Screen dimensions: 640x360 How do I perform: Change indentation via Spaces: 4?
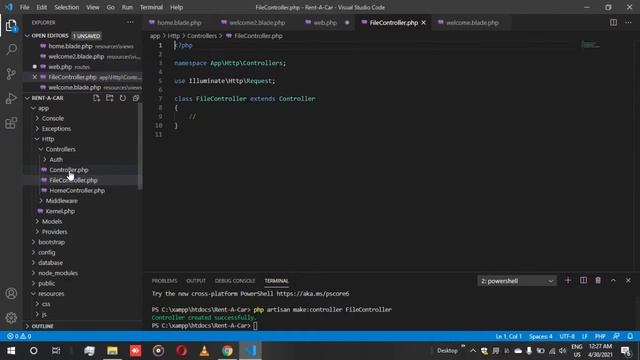[x=540, y=336]
